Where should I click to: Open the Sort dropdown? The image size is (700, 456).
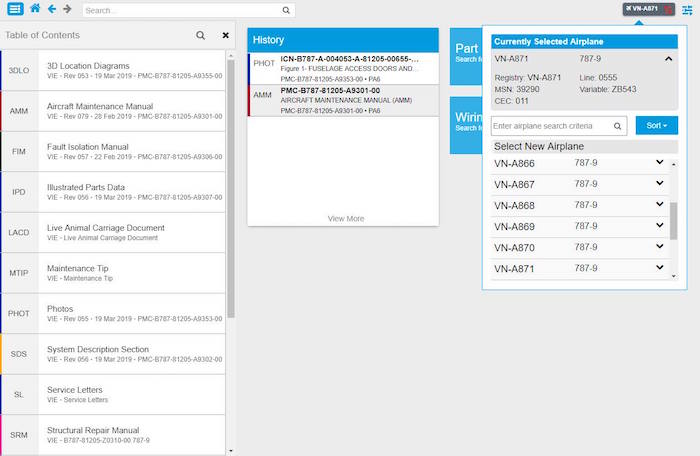coord(656,126)
